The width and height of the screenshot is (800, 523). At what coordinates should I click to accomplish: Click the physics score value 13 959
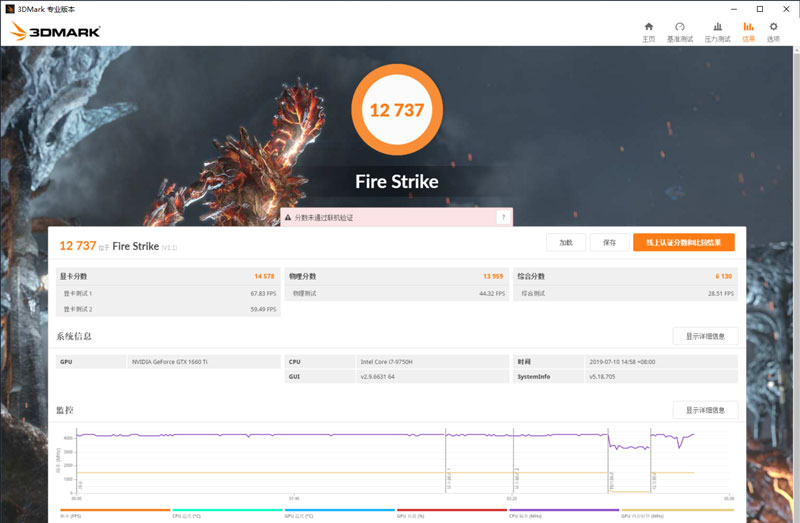coord(493,276)
